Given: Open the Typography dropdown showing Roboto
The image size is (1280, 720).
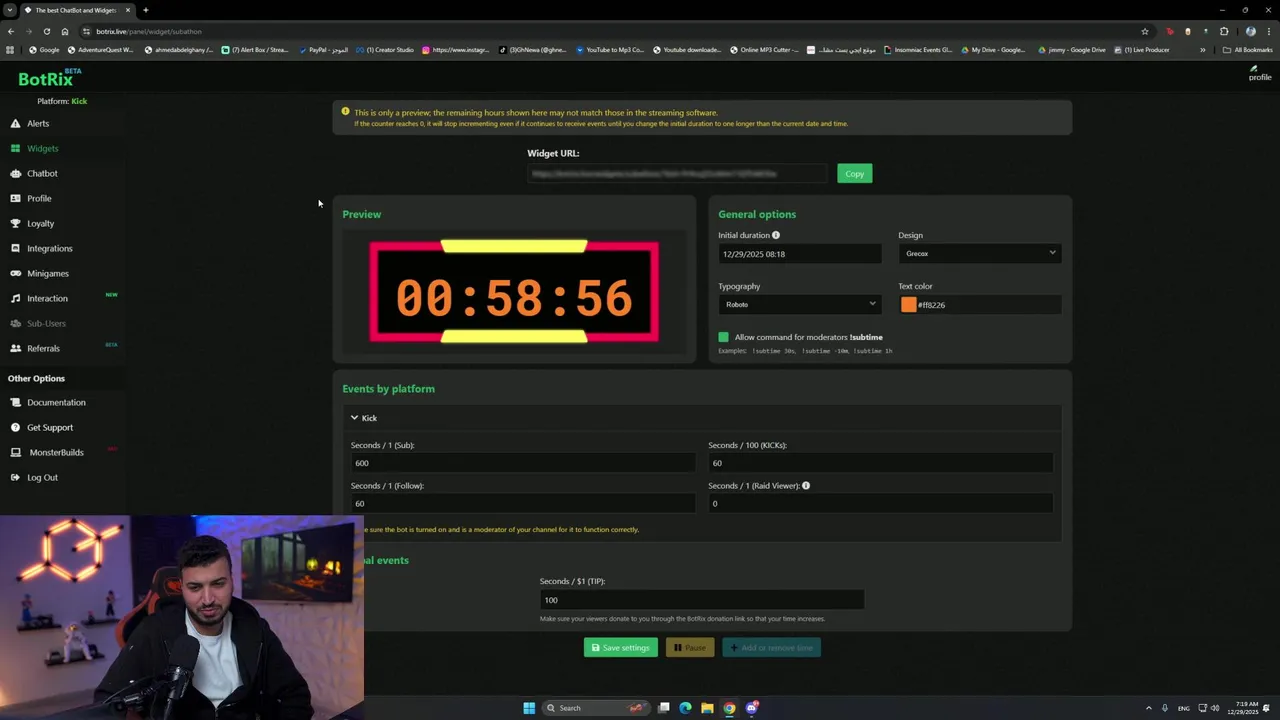Looking at the screenshot, I should click(799, 304).
